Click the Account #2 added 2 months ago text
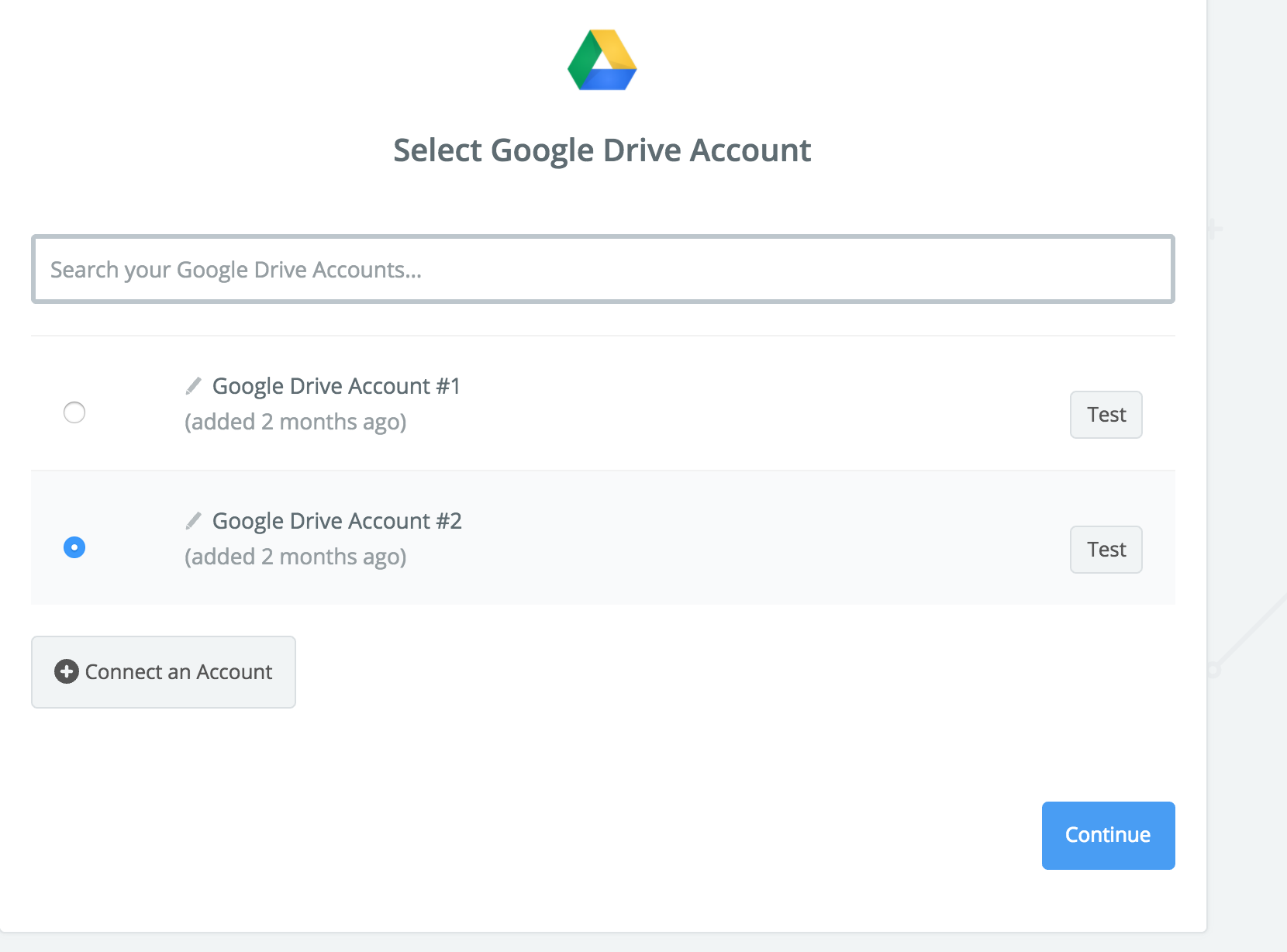Viewport: 1287px width, 952px height. click(x=295, y=557)
